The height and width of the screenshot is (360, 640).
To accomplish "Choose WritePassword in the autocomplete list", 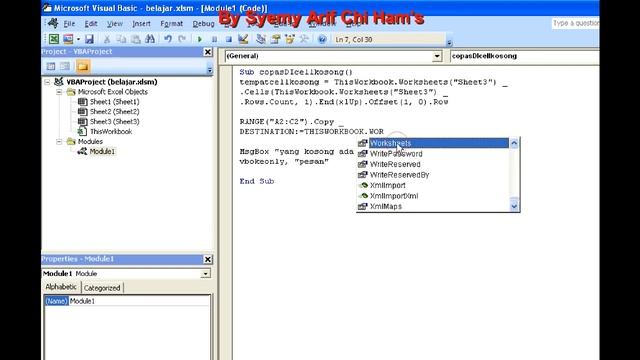I will click(433, 154).
